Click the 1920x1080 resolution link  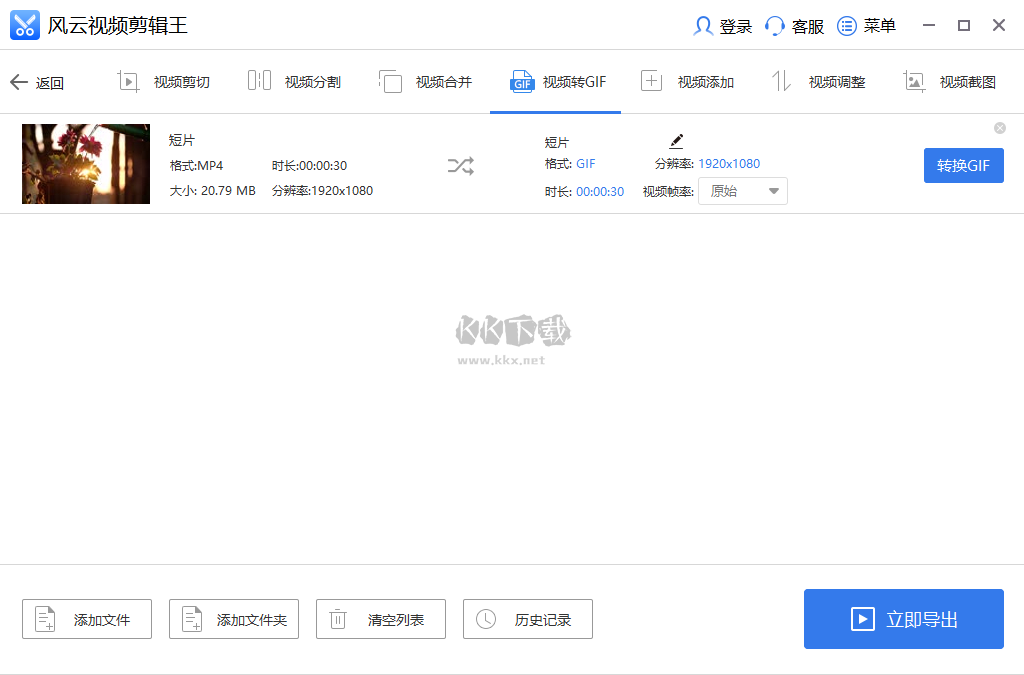tap(731, 162)
